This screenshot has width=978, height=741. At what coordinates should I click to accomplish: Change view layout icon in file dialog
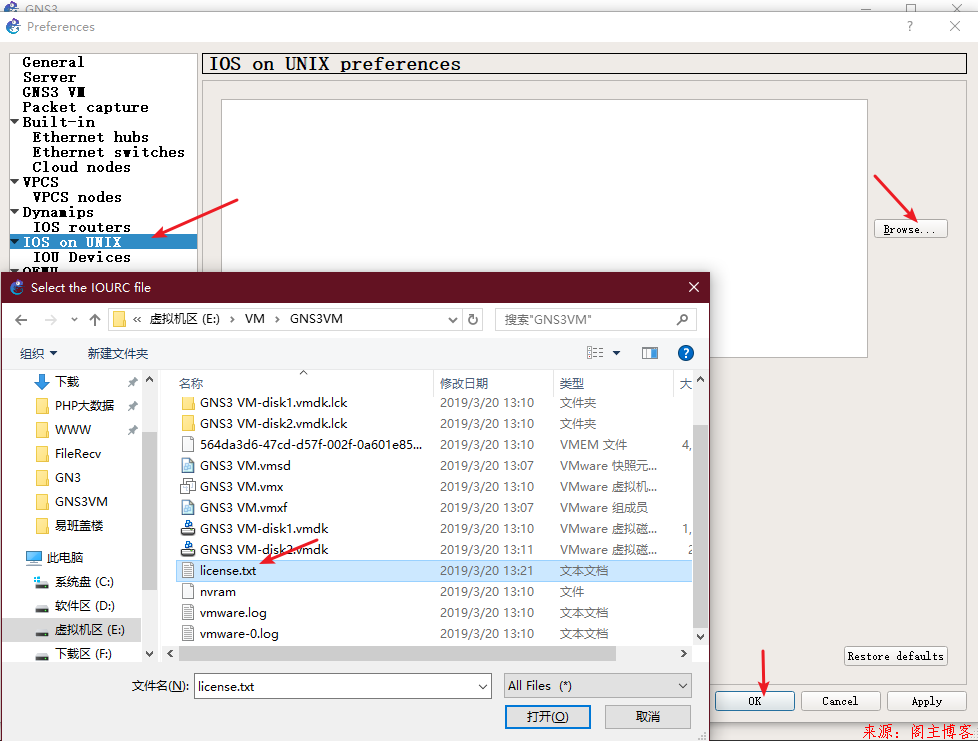[x=595, y=353]
